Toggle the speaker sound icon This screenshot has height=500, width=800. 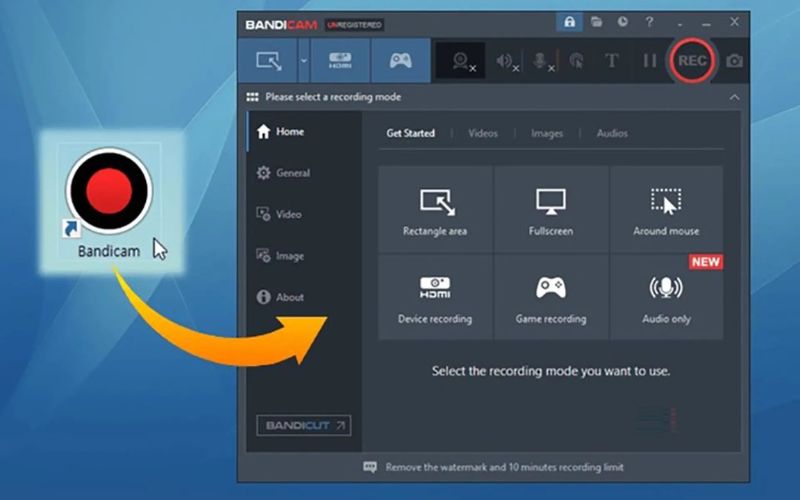(507, 62)
